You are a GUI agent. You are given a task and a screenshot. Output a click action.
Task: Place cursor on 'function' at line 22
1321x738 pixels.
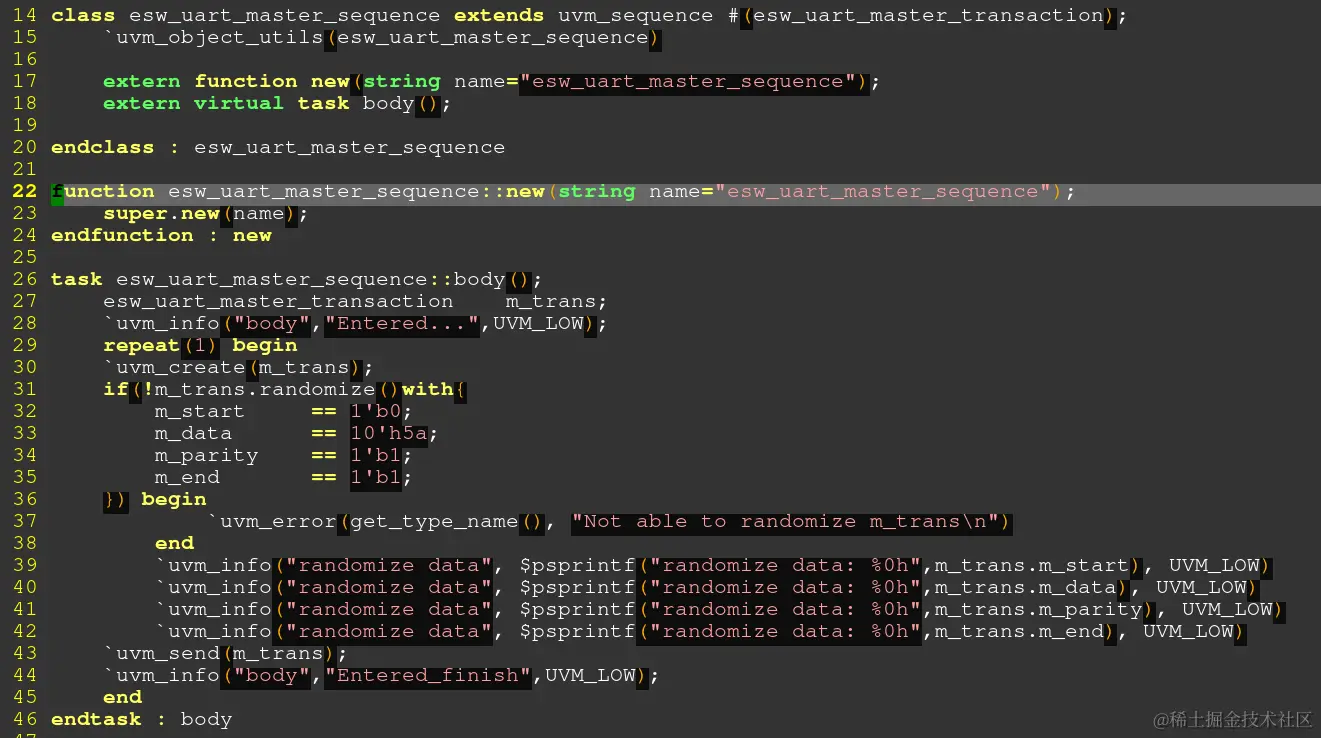[x=103, y=192]
